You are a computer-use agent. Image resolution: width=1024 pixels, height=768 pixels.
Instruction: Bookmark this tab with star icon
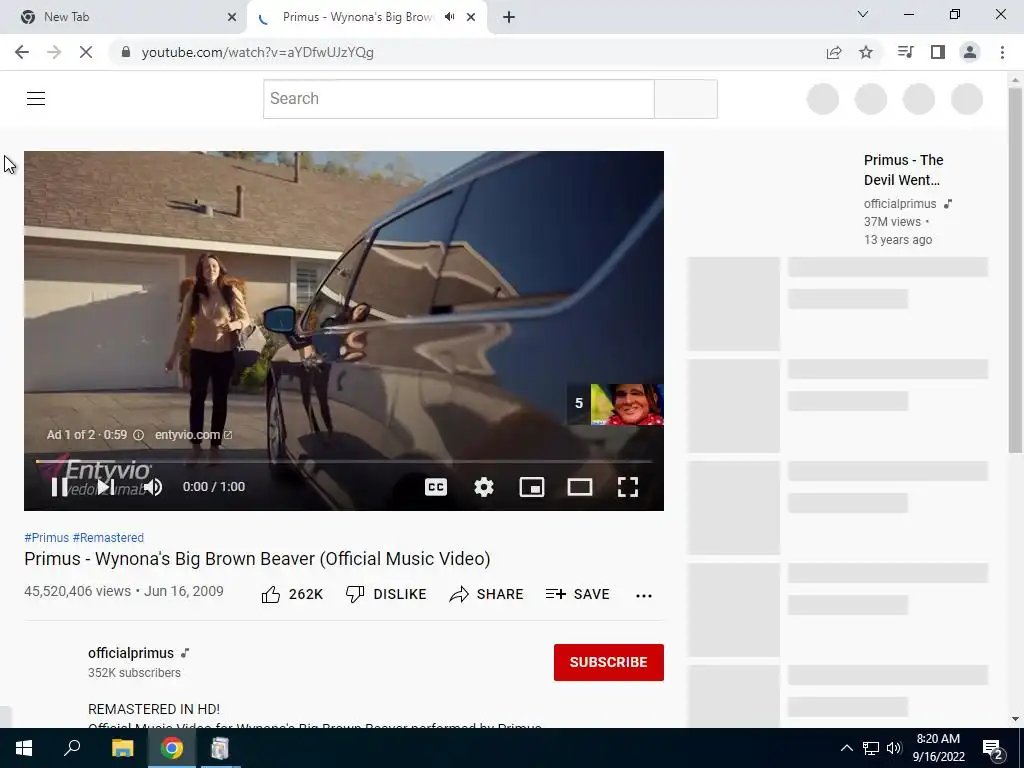[x=866, y=52]
